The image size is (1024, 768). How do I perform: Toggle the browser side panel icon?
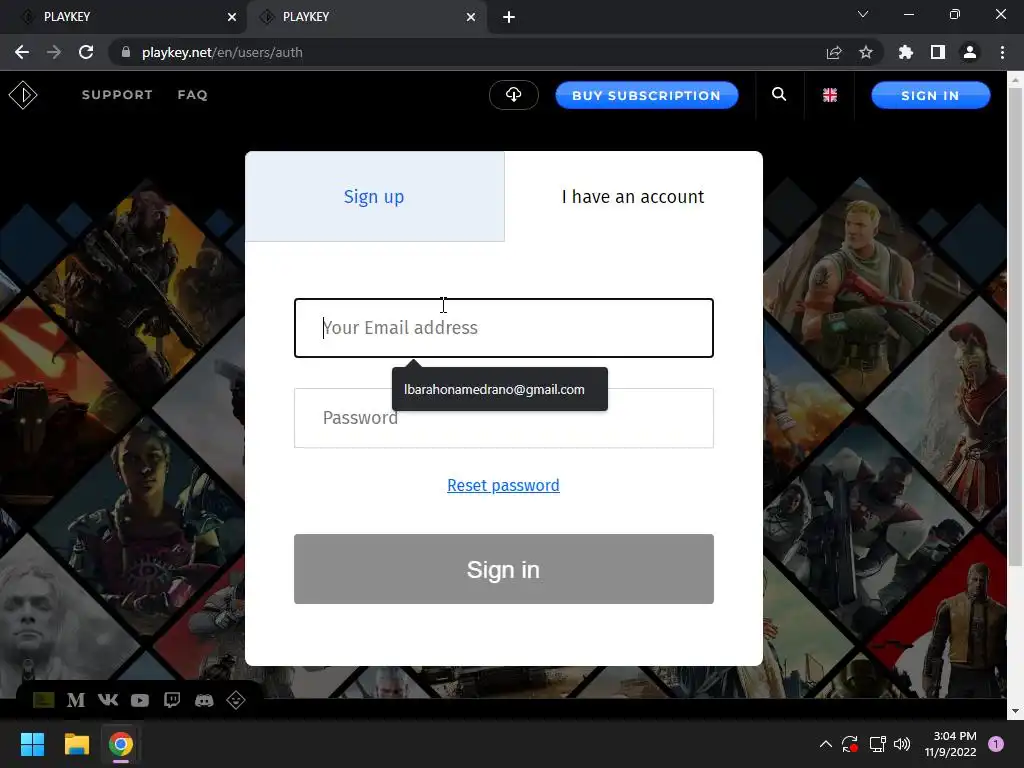[938, 52]
